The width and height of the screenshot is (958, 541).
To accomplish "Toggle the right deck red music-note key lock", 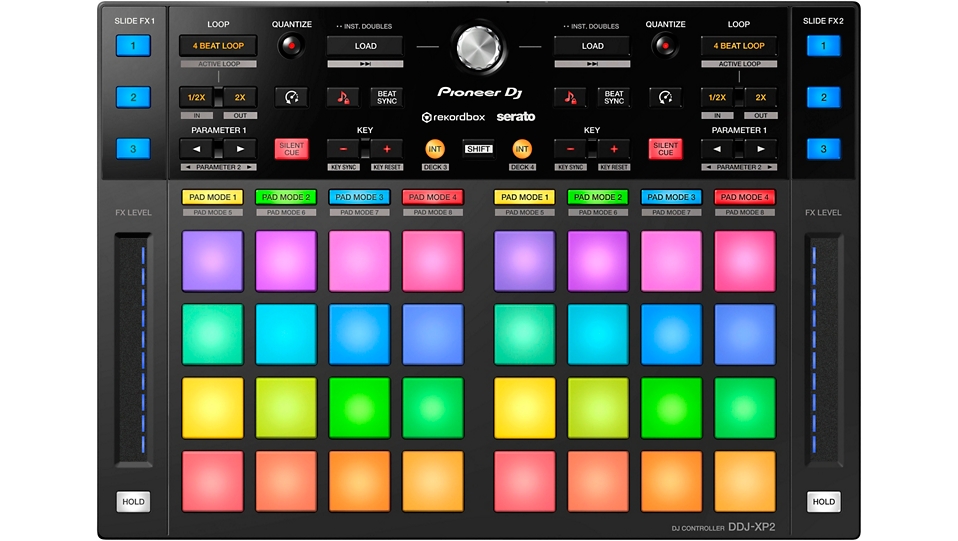I will [x=570, y=97].
